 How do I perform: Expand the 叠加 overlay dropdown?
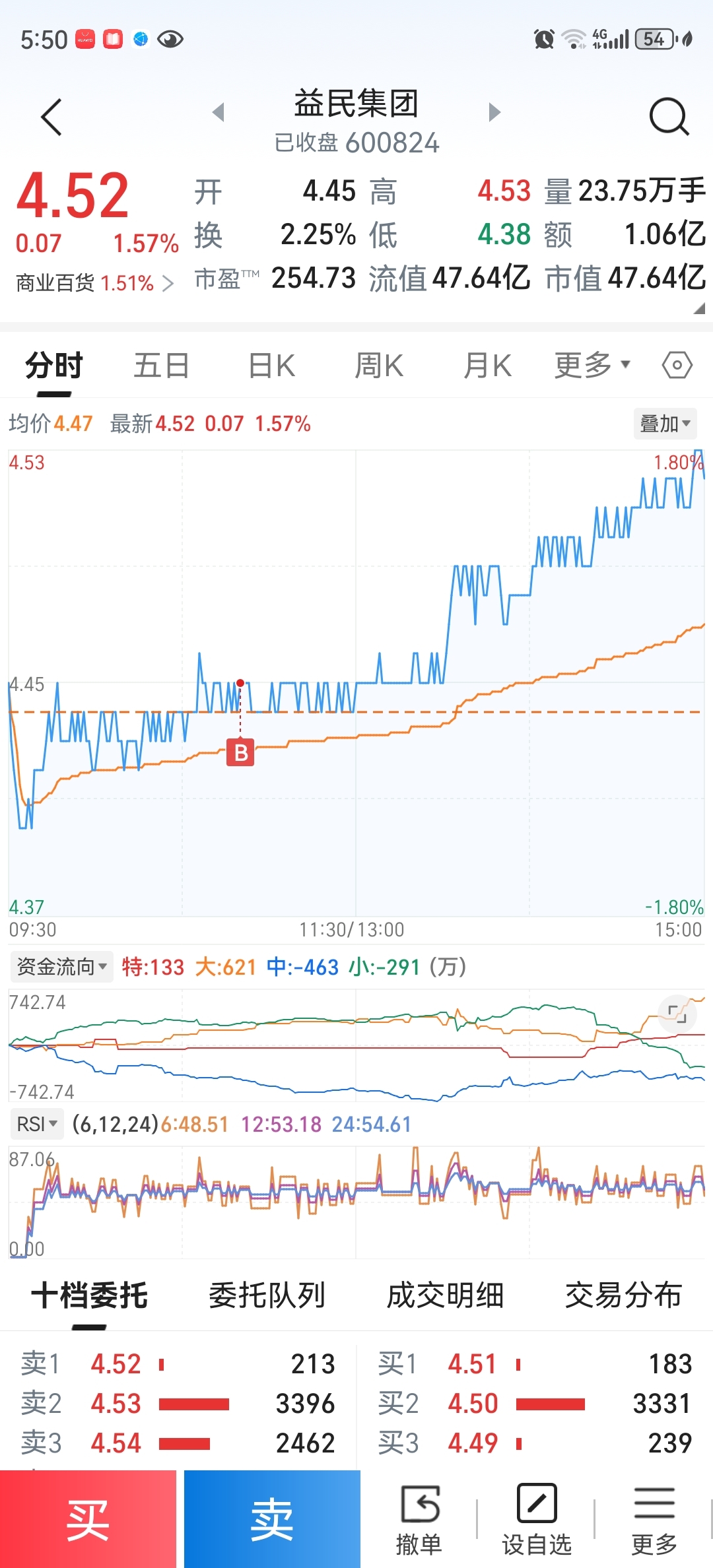tap(665, 424)
